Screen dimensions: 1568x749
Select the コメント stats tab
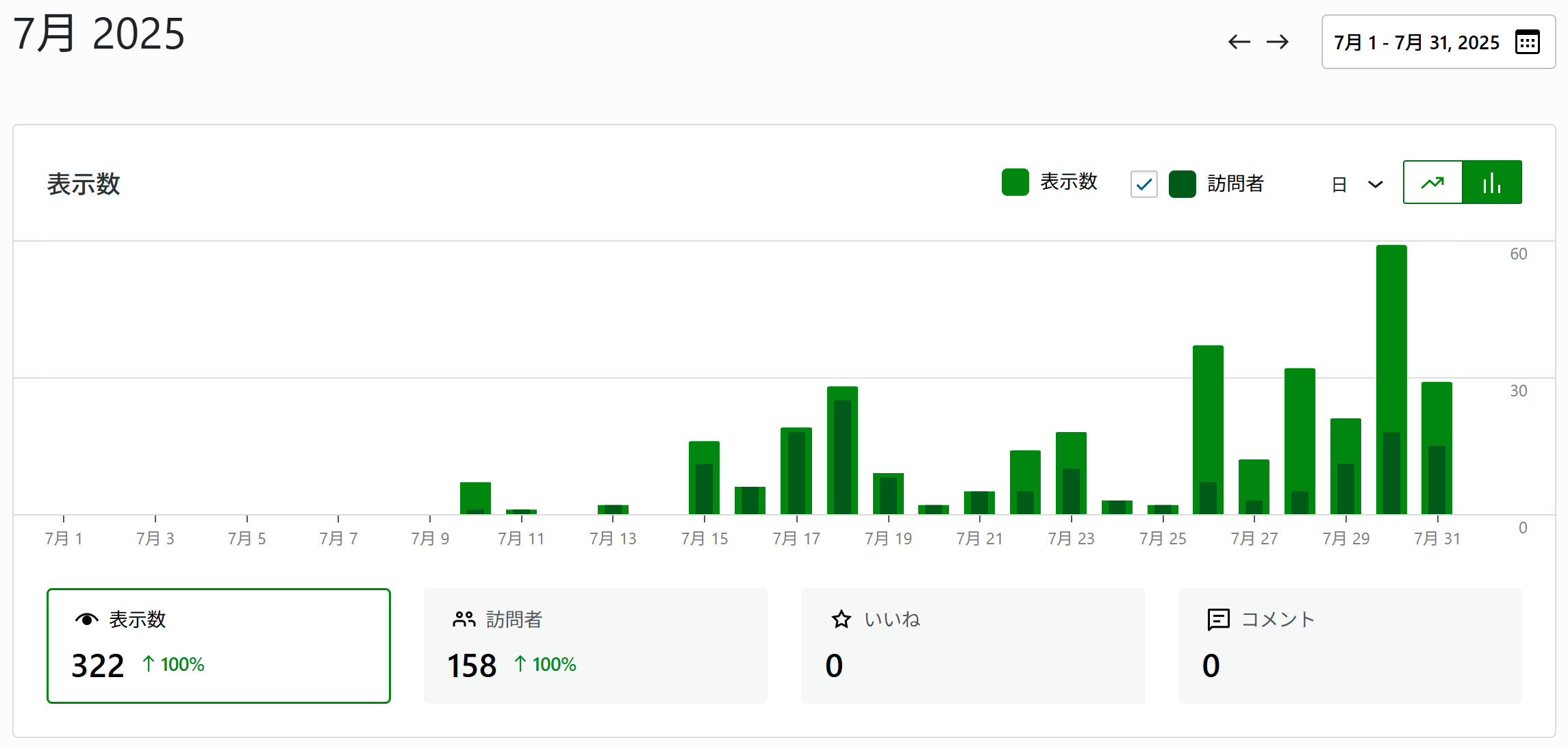pyautogui.click(x=1350, y=646)
